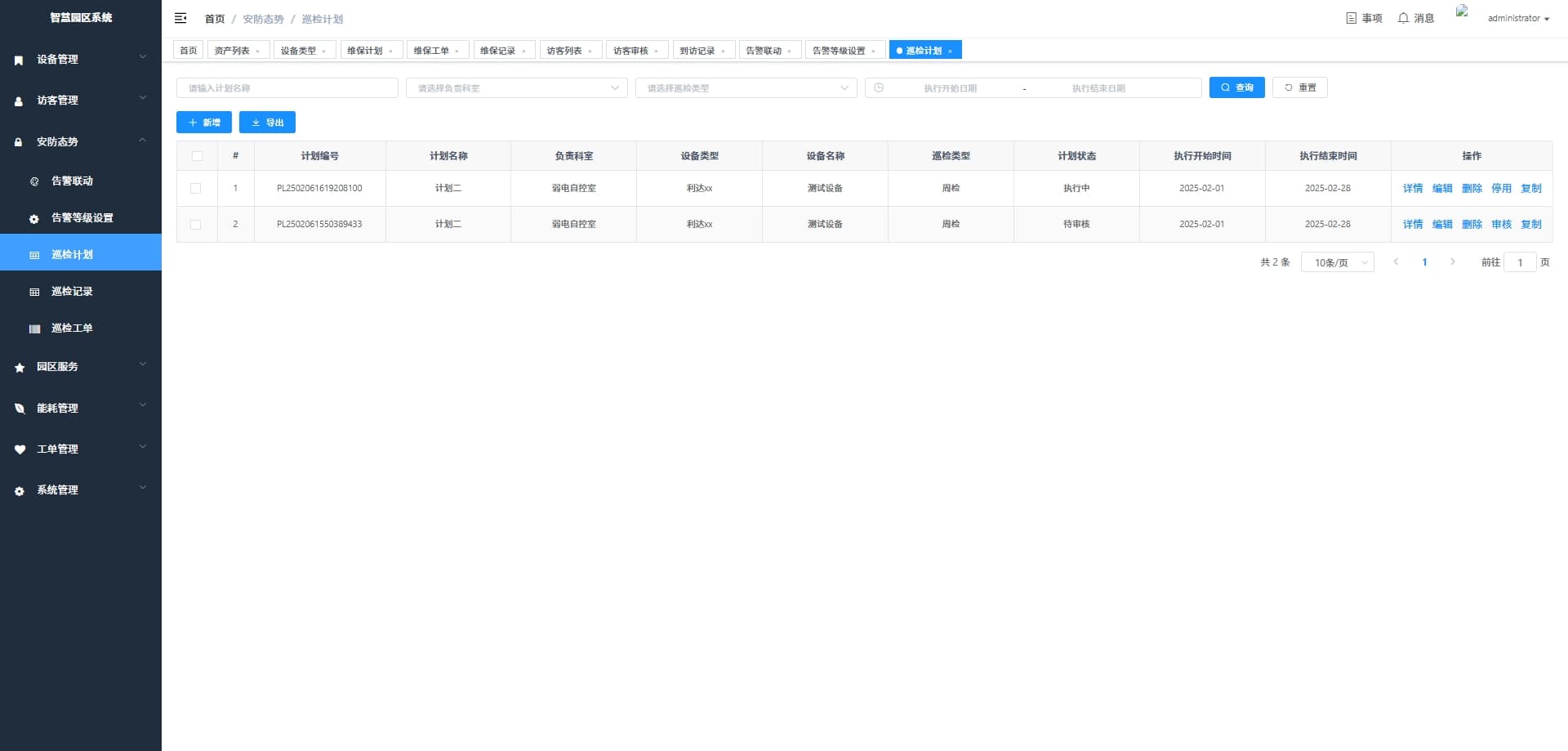Switch to the 首页 tab
The image size is (1568, 751).
189,51
